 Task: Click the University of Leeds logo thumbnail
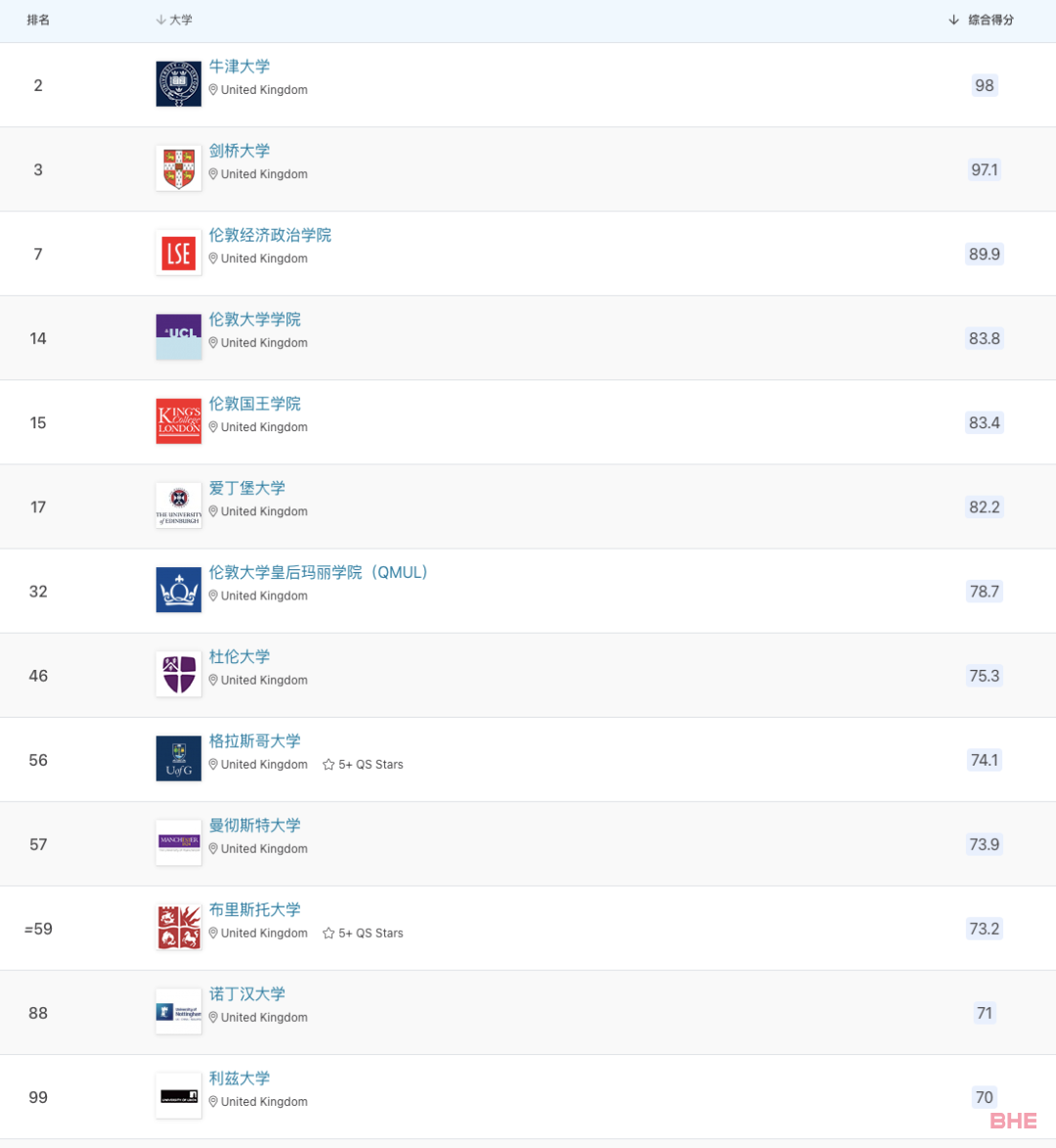(179, 1095)
